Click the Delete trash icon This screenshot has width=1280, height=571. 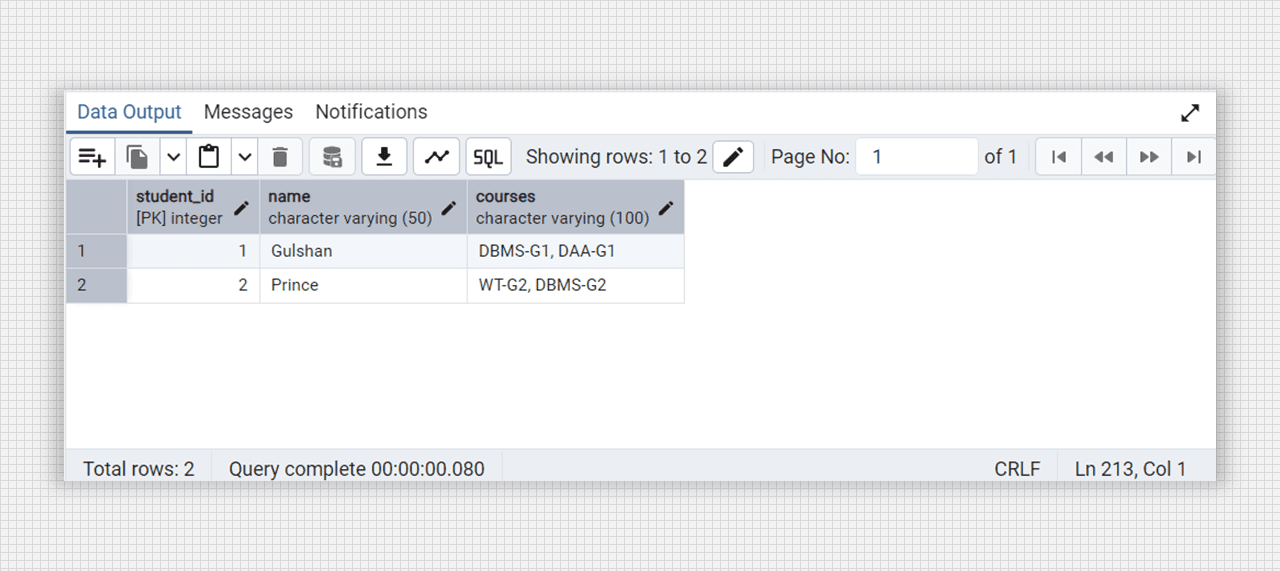(x=280, y=157)
